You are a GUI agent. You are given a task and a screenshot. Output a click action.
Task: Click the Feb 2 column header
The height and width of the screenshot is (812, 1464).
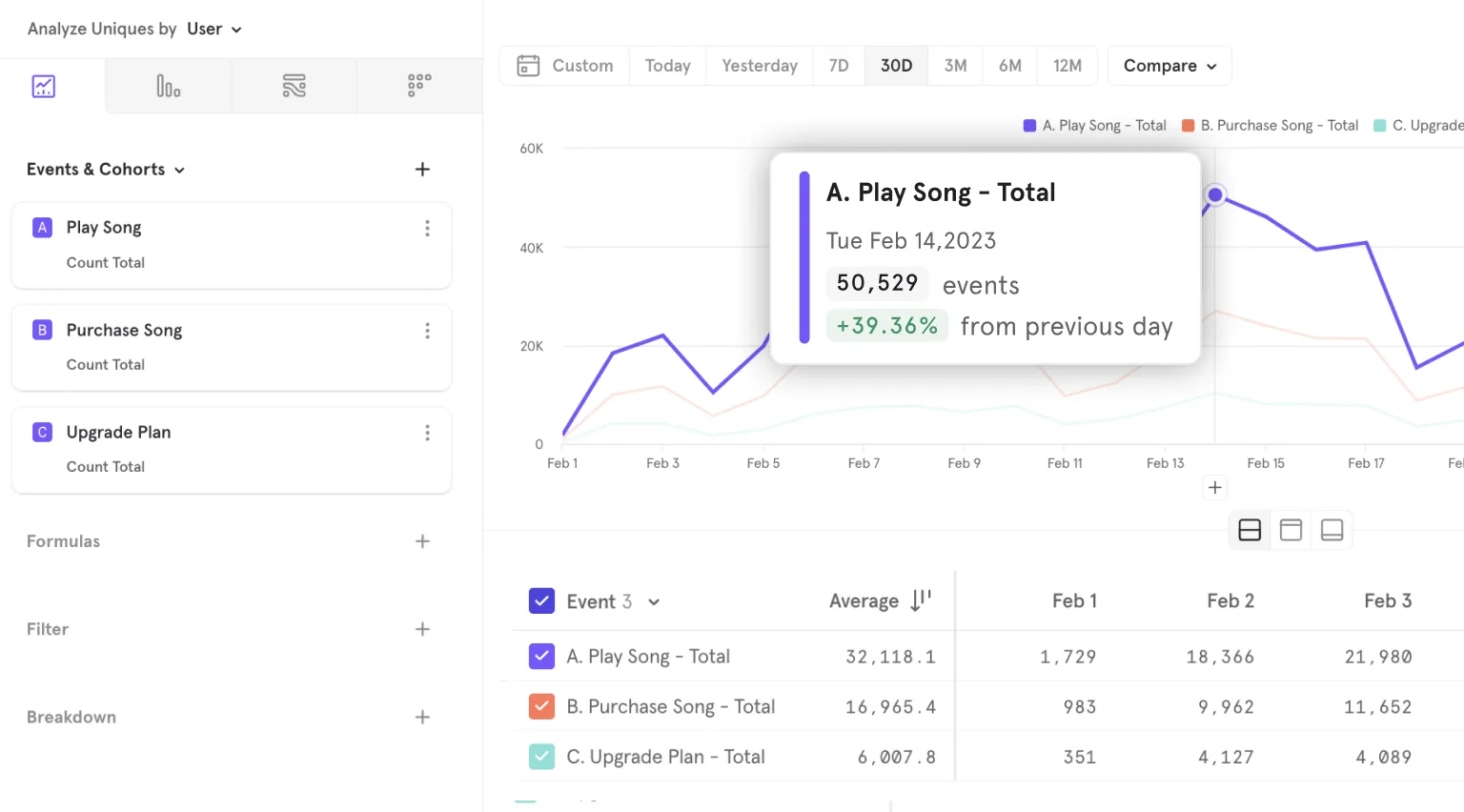coord(1230,601)
